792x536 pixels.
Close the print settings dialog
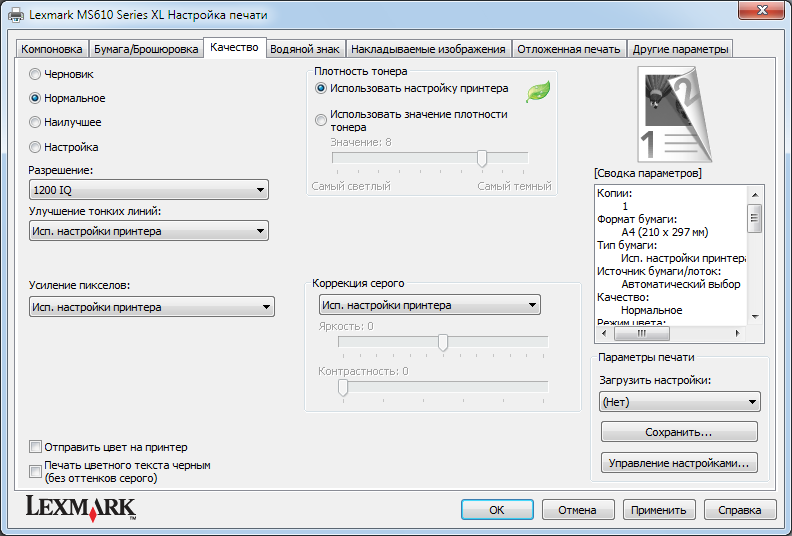pos(762,10)
